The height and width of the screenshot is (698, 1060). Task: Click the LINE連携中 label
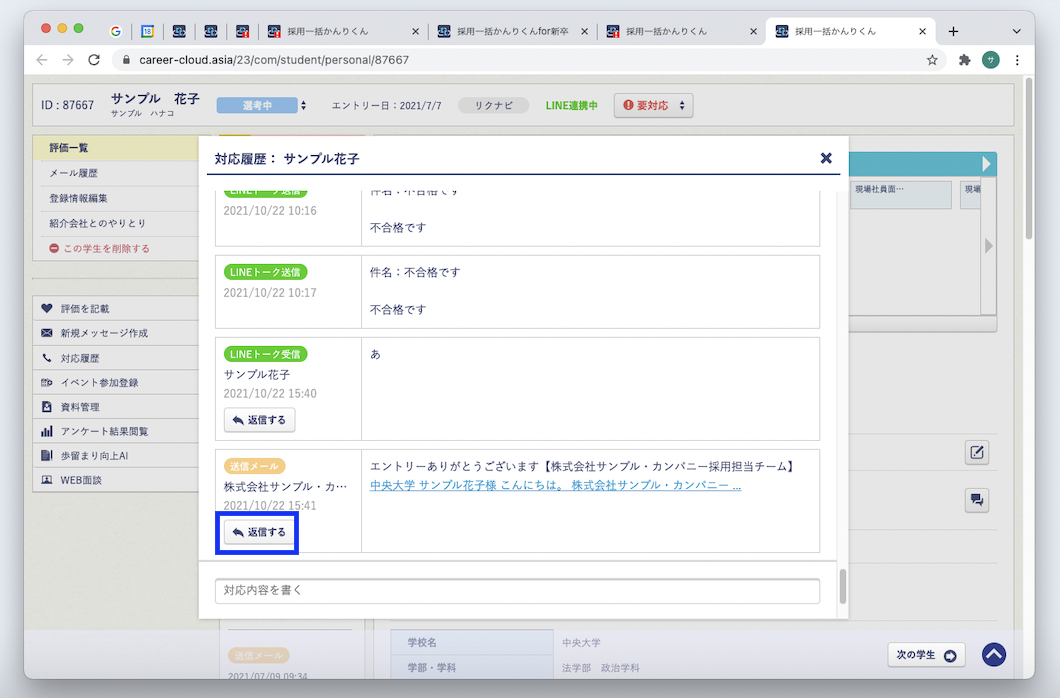click(571, 105)
